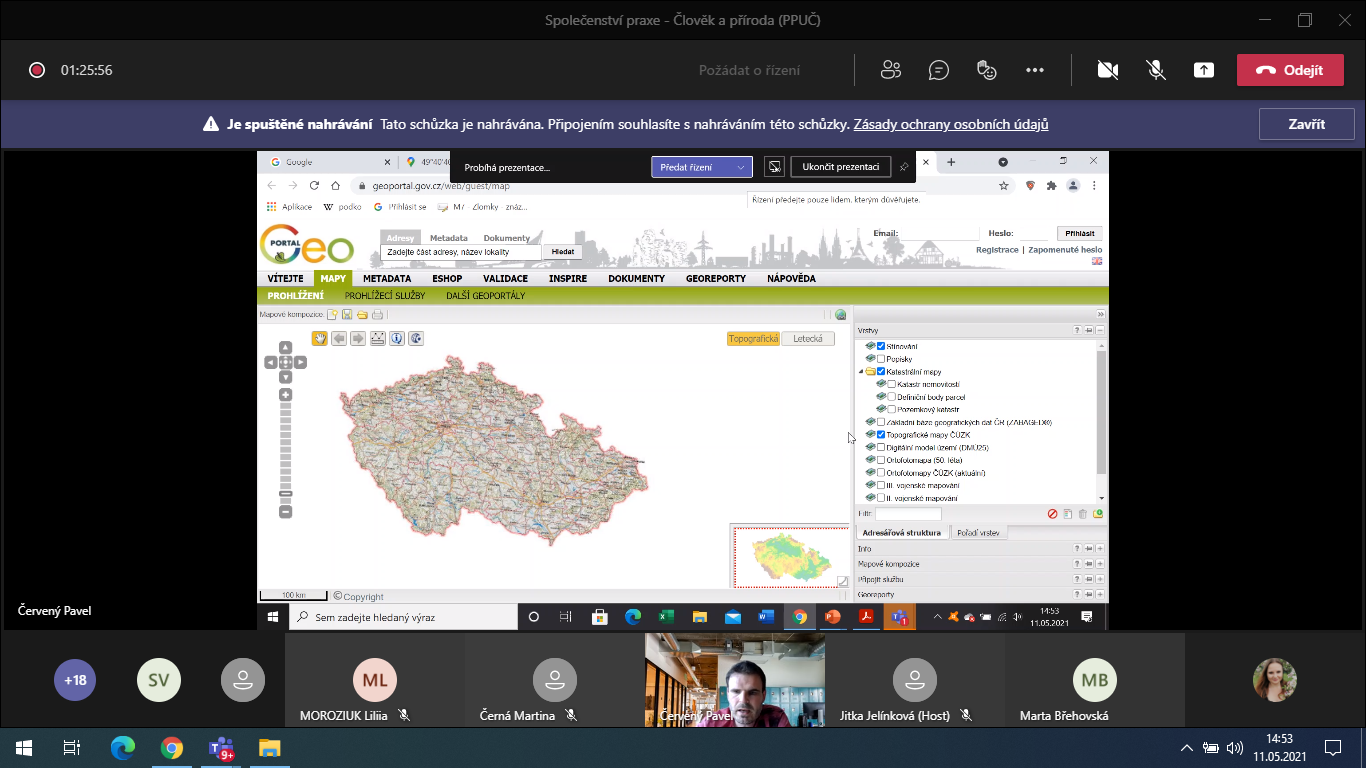The image size is (1366, 768).
Task: Open the more actions ellipsis menu
Action: (x=1034, y=70)
